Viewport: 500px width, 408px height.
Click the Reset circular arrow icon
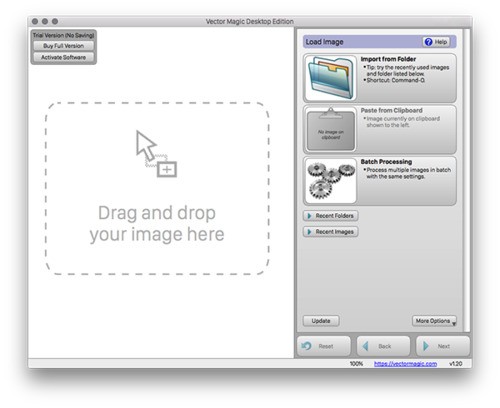point(306,346)
